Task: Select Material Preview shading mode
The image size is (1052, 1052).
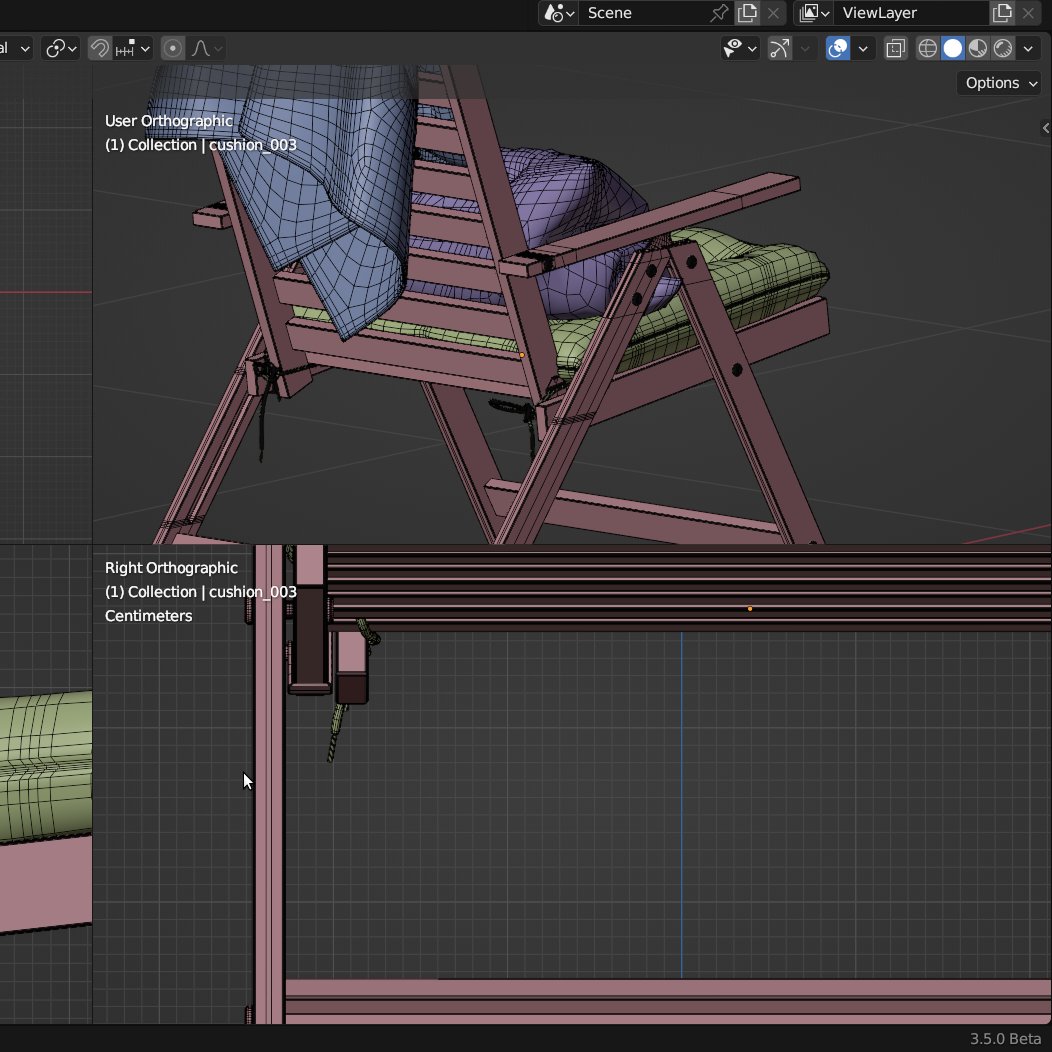Action: pos(977,47)
